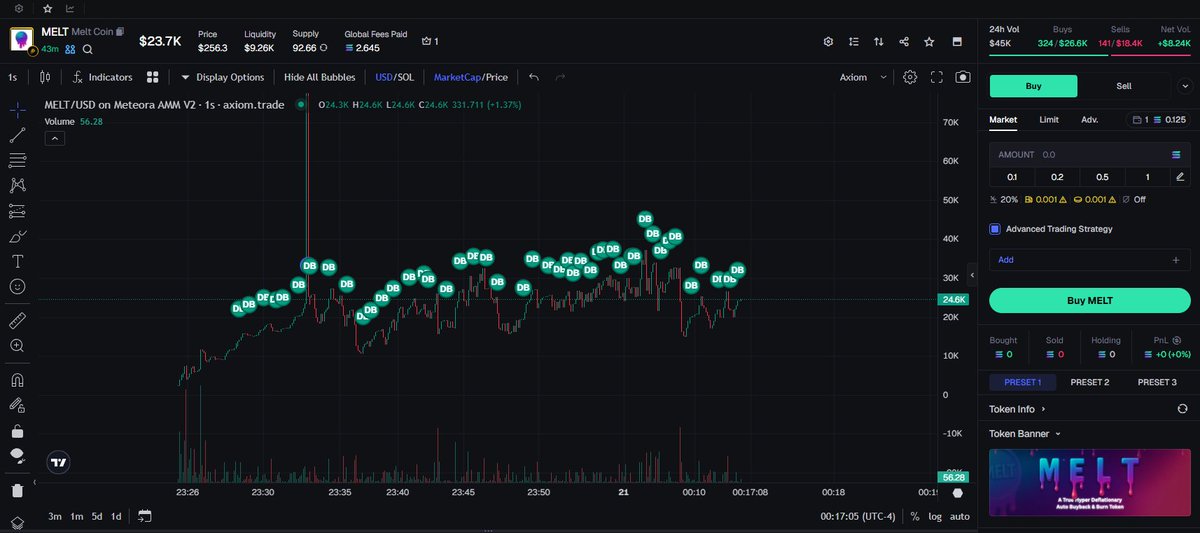Open the date range calendar icon
1200x533 pixels.
point(145,516)
